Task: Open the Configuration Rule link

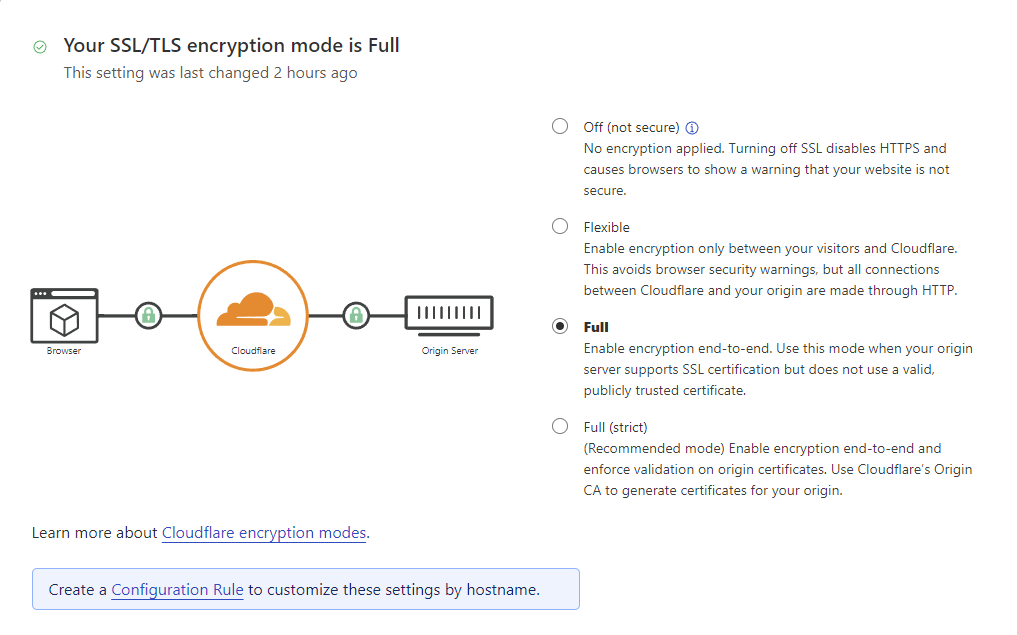Action: click(177, 590)
